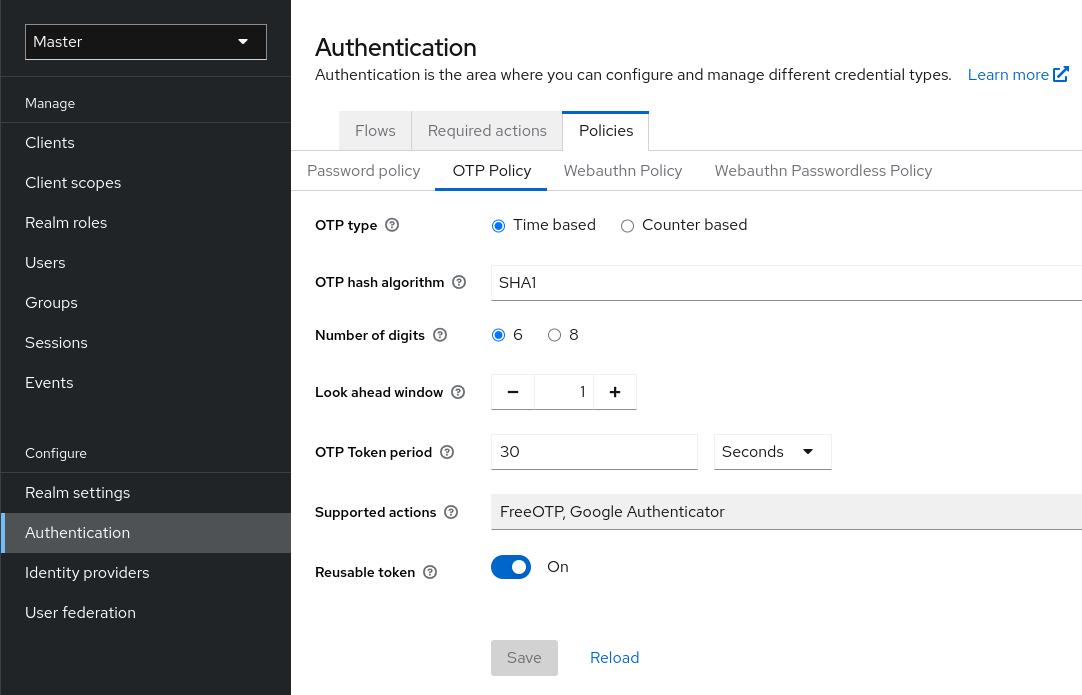The image size is (1082, 695).
Task: Click help icon next to OTP type
Action: (392, 225)
